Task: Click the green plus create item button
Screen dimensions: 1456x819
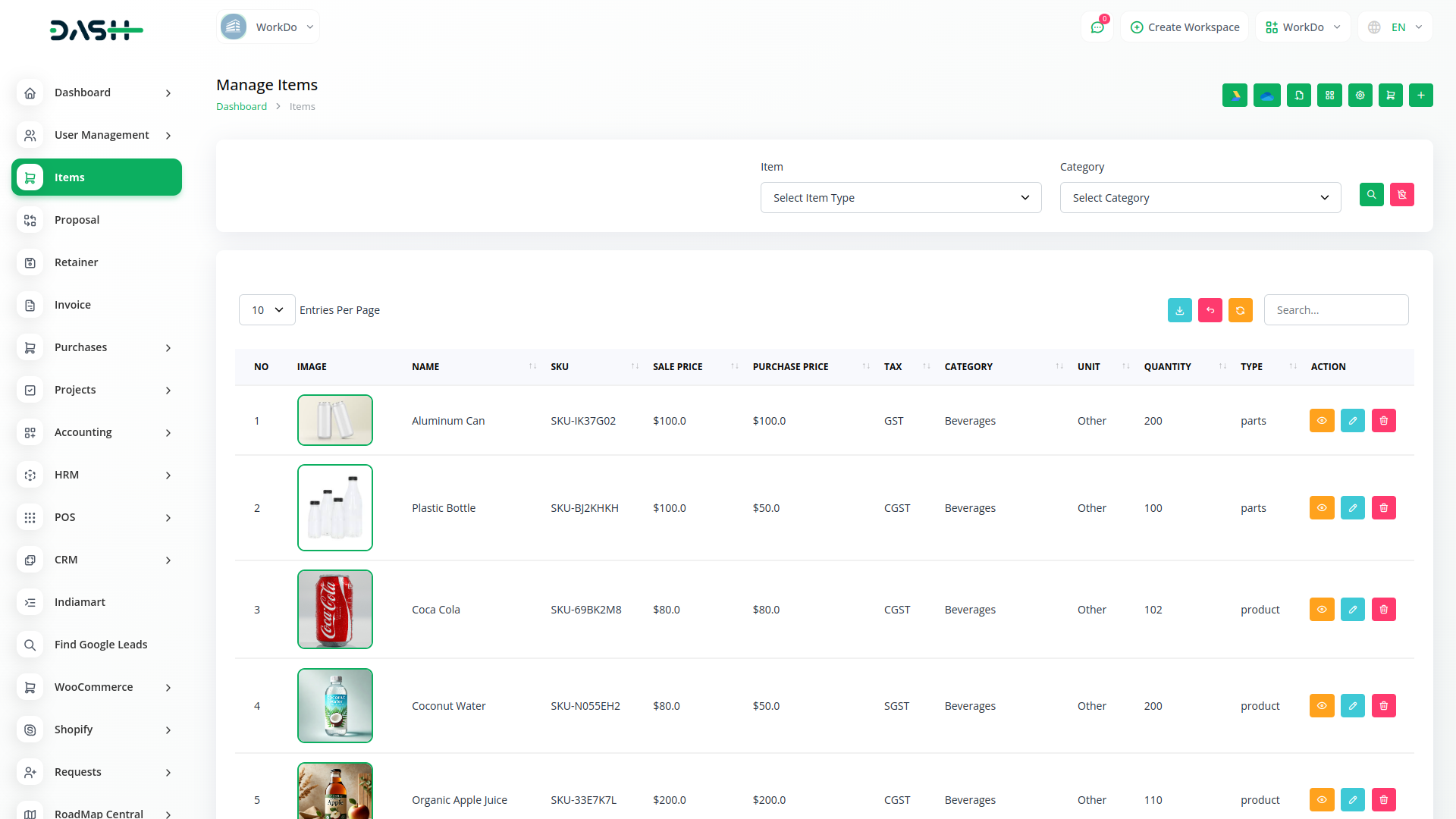Action: click(1420, 96)
